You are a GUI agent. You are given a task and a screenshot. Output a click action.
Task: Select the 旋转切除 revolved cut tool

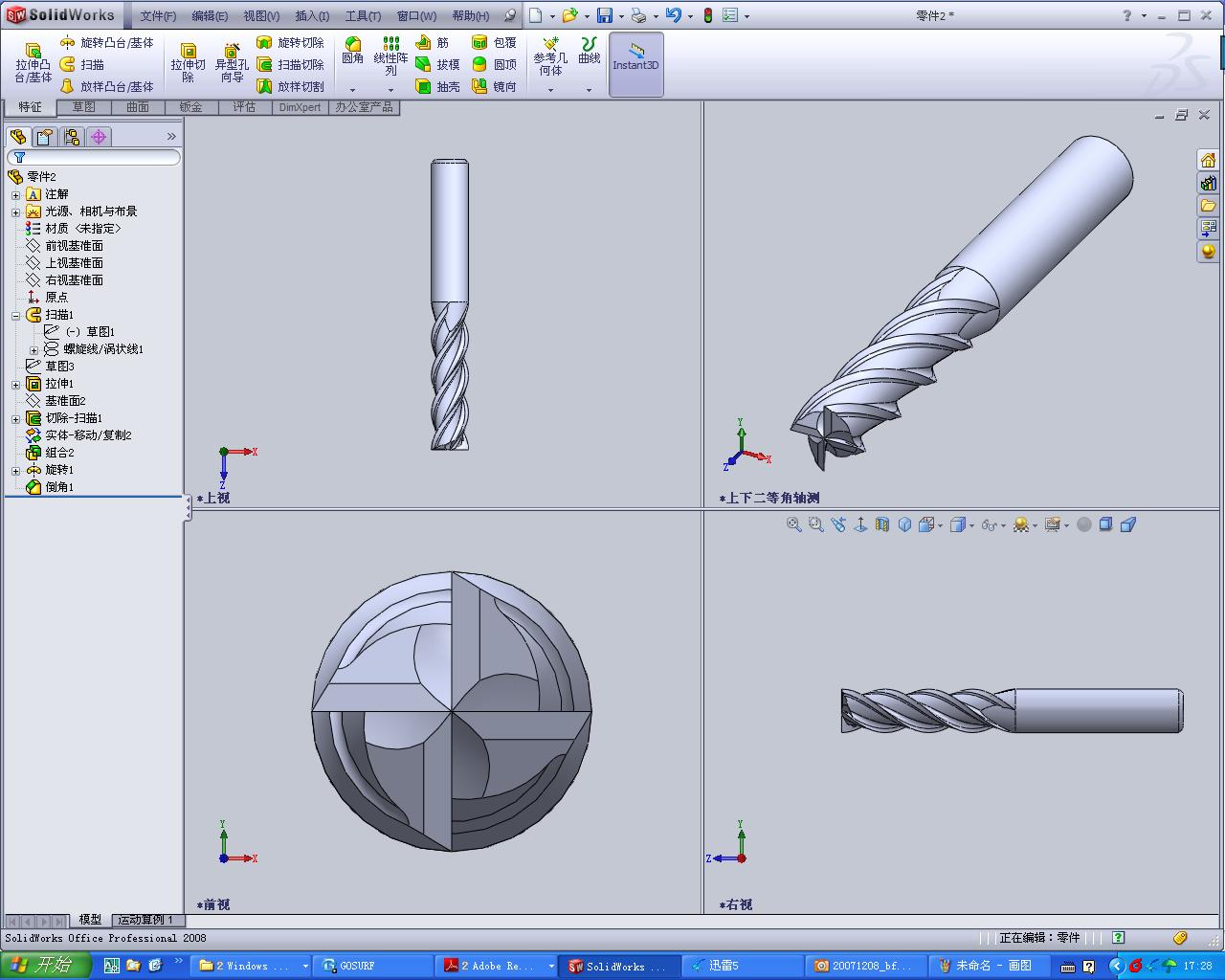[291, 43]
